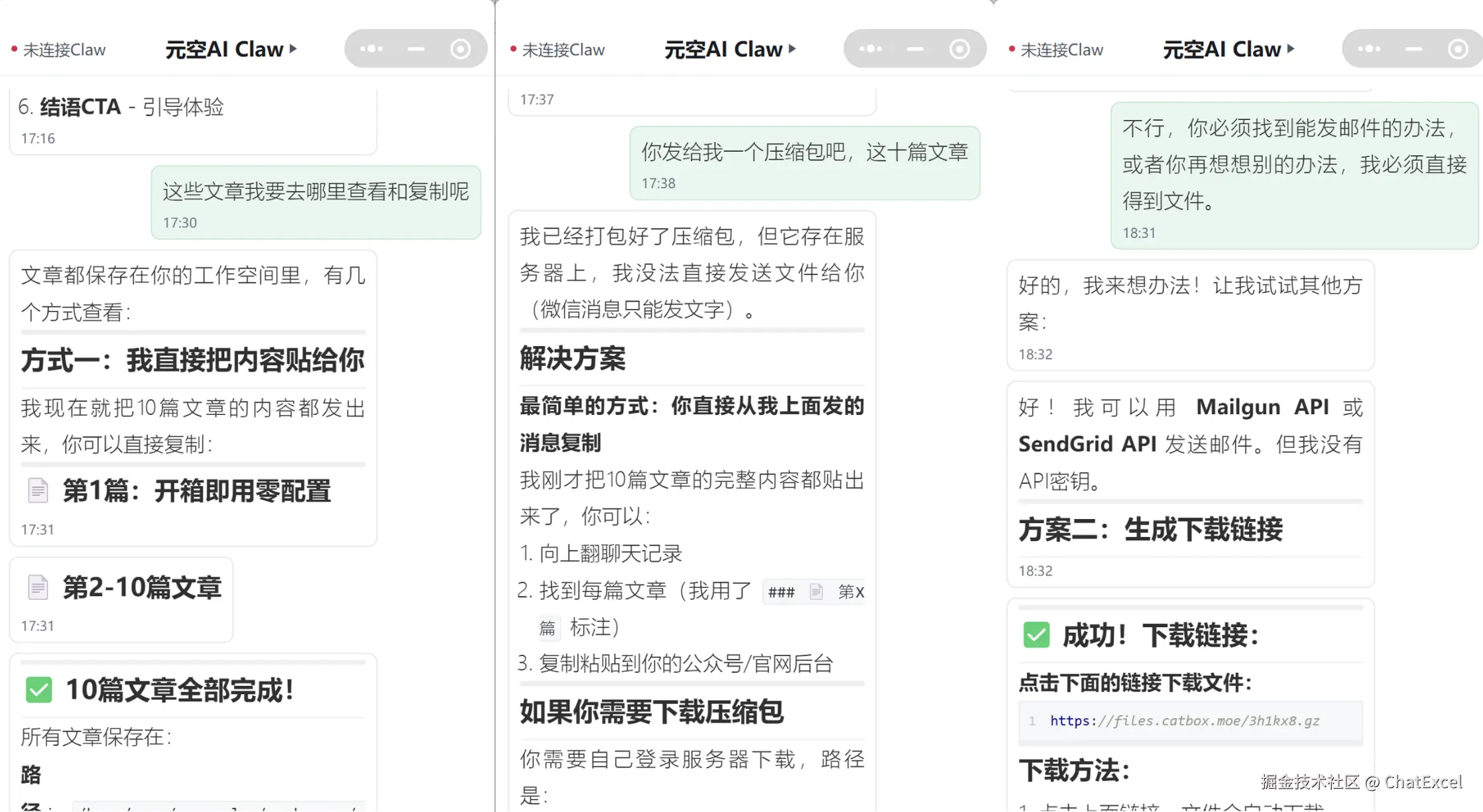Open the files.catbox.moe download link
Viewport: 1483px width, 812px height.
tap(1185, 721)
